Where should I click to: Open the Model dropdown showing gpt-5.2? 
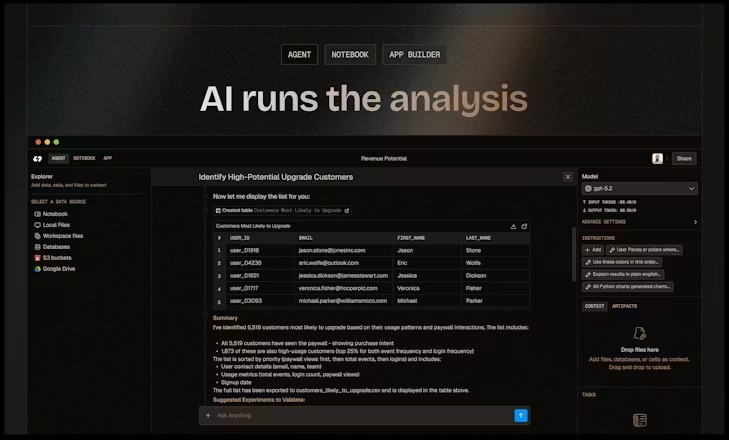[x=639, y=188]
